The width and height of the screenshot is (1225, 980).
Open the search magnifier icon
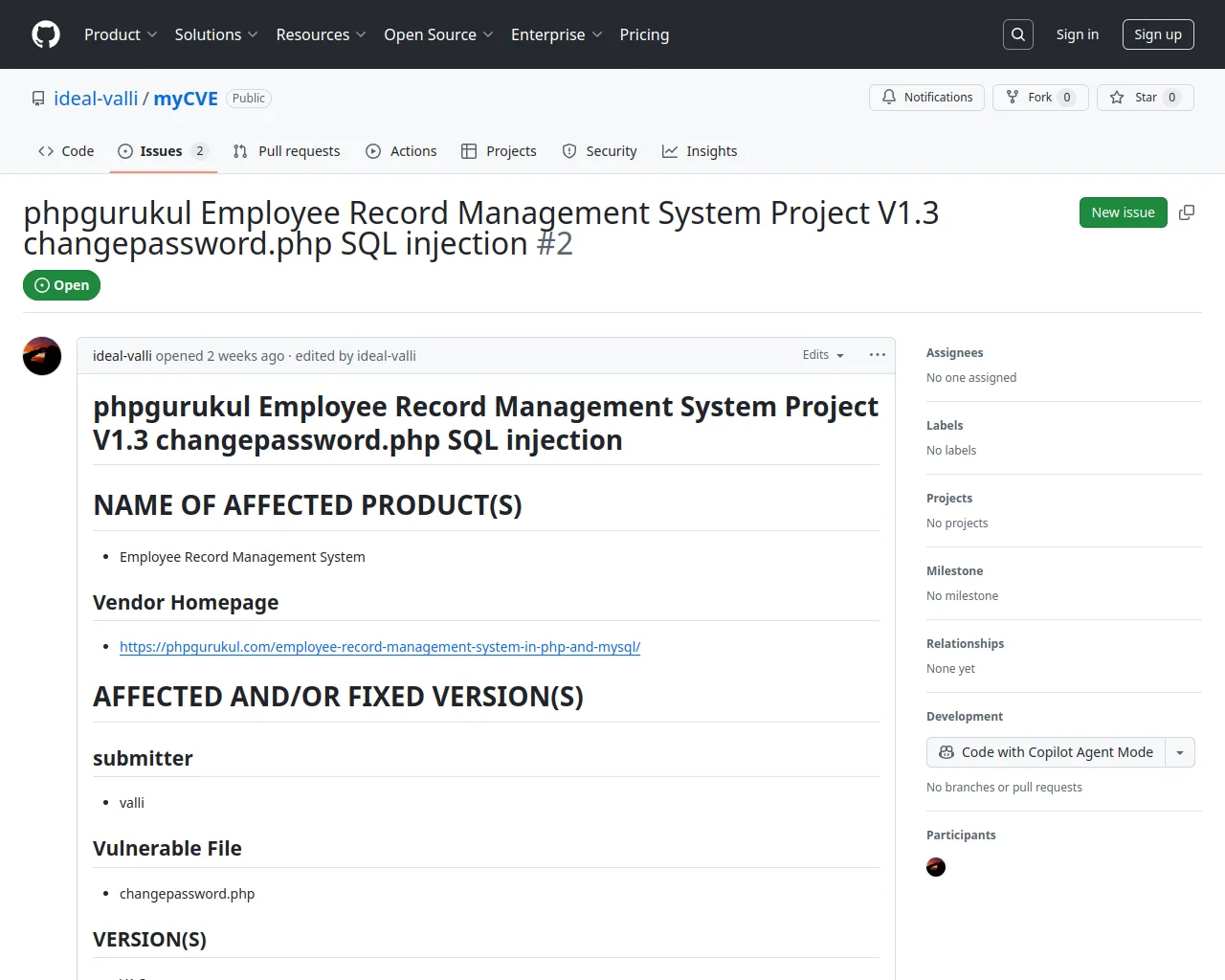click(1018, 34)
